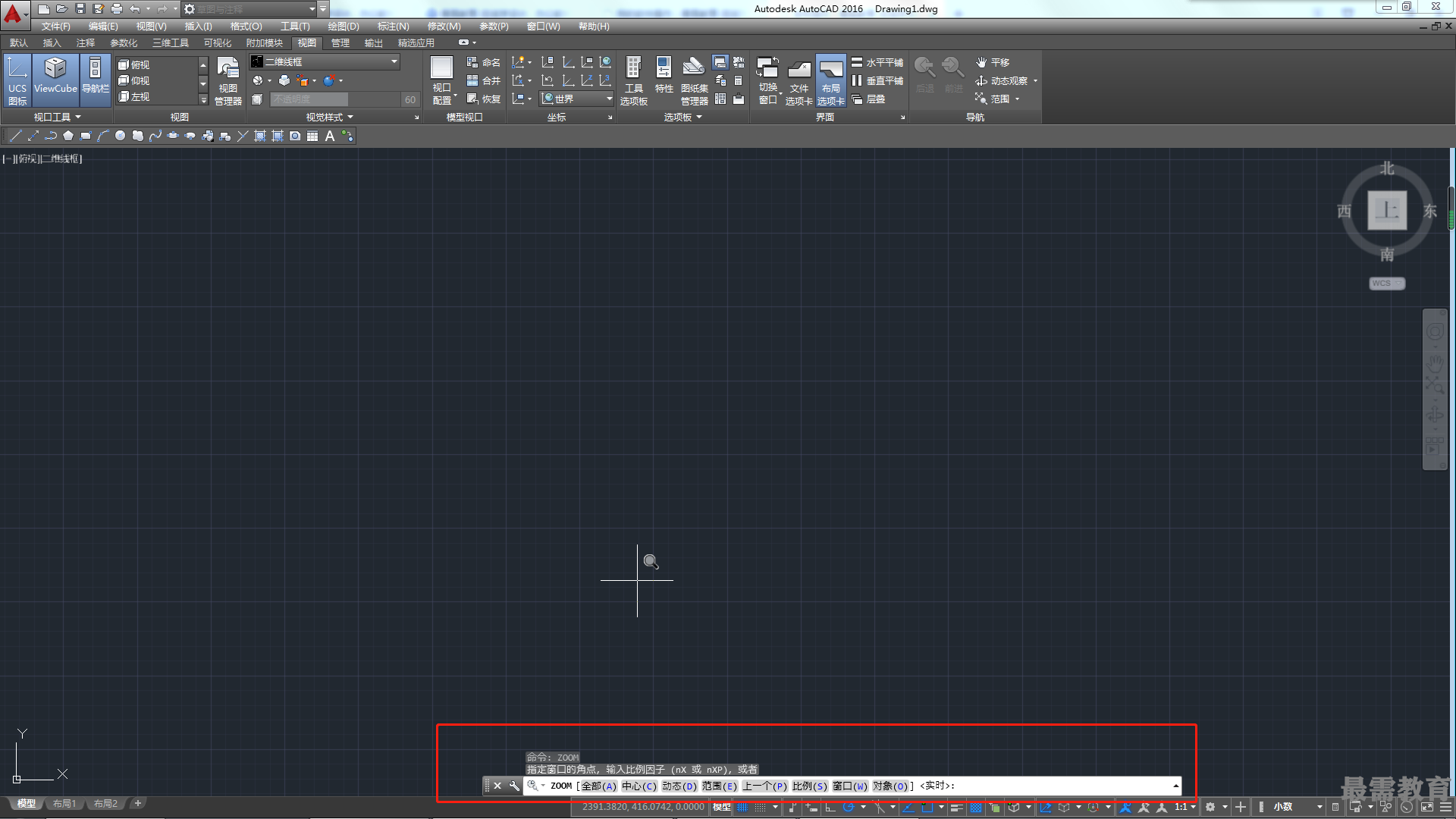Expand the Visual Styles (视觉样式) panel title
Viewport: 1456px width, 819px height.
point(329,117)
